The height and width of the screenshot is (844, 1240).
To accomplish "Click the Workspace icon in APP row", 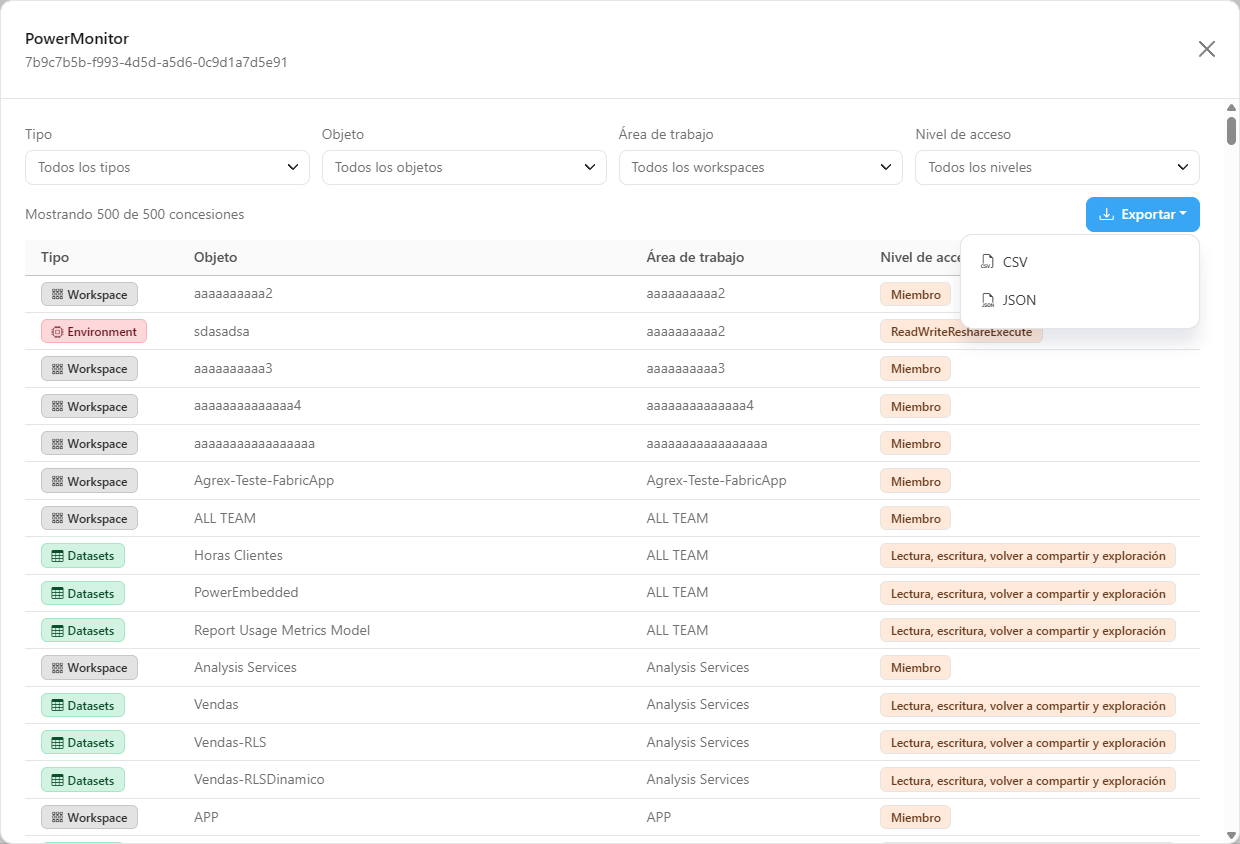I will 57,818.
